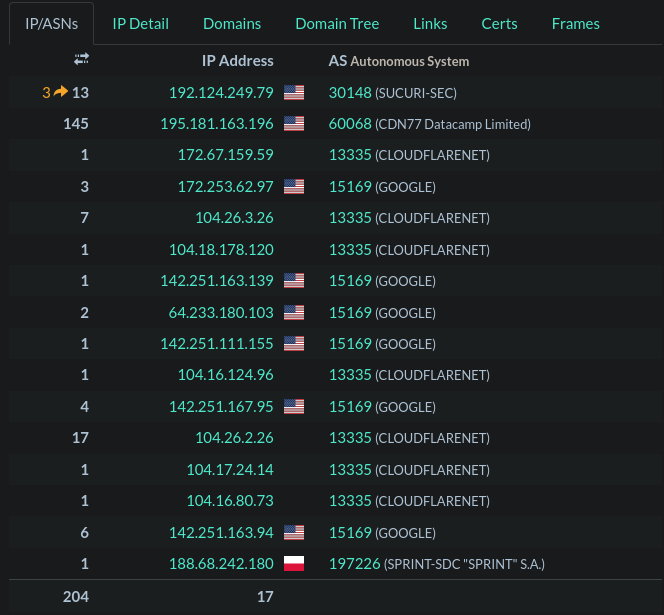Click the IP Address column header
Image resolution: width=664 pixels, height=615 pixels.
point(238,61)
